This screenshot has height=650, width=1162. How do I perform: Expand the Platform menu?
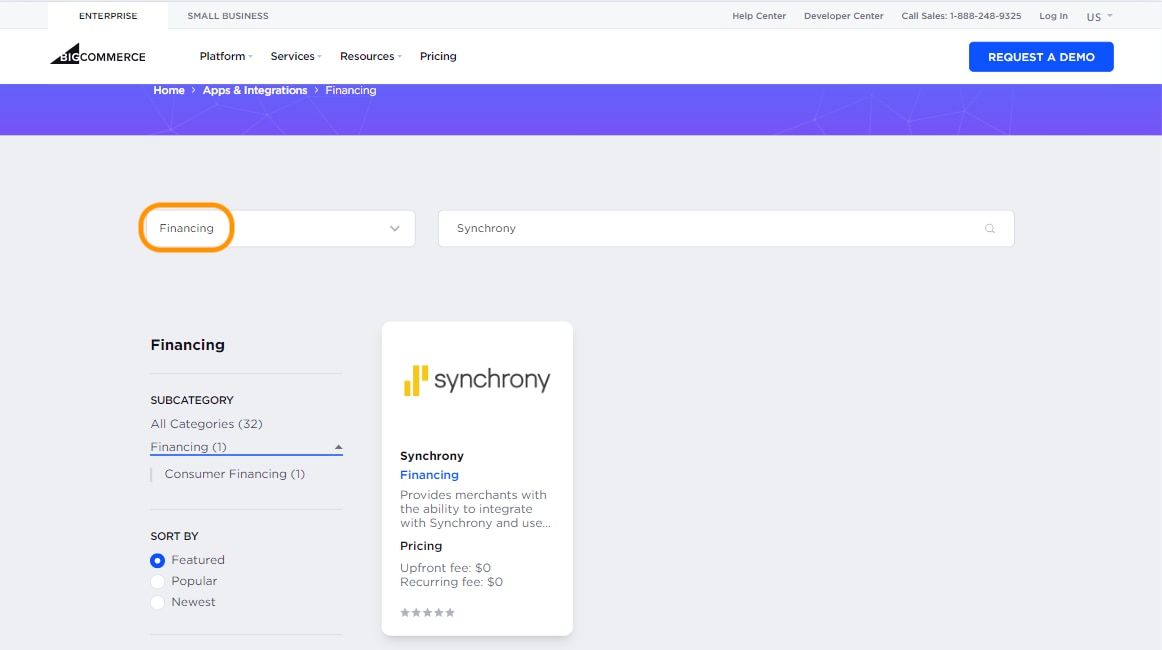pos(226,56)
